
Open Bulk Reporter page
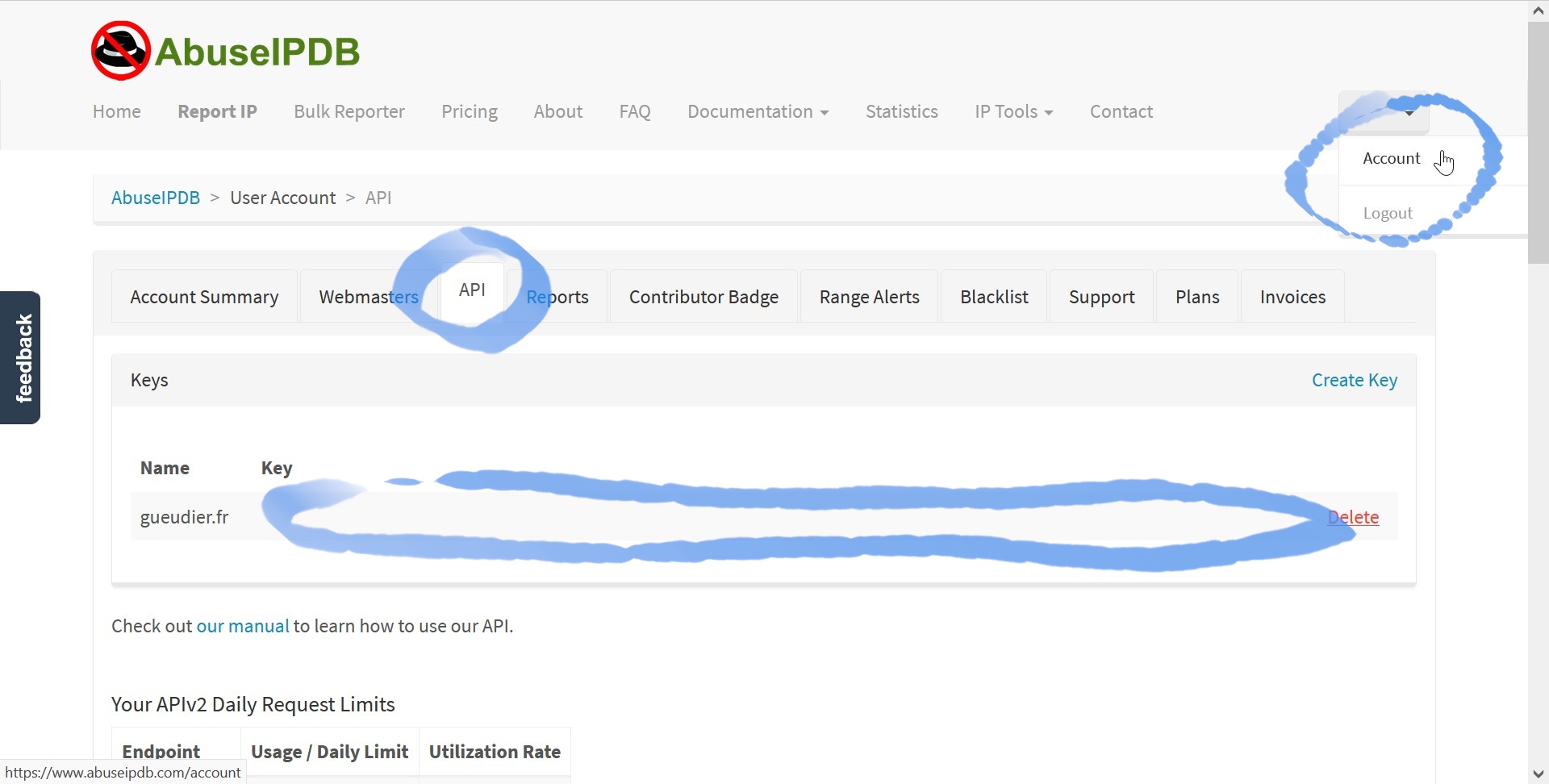349,111
